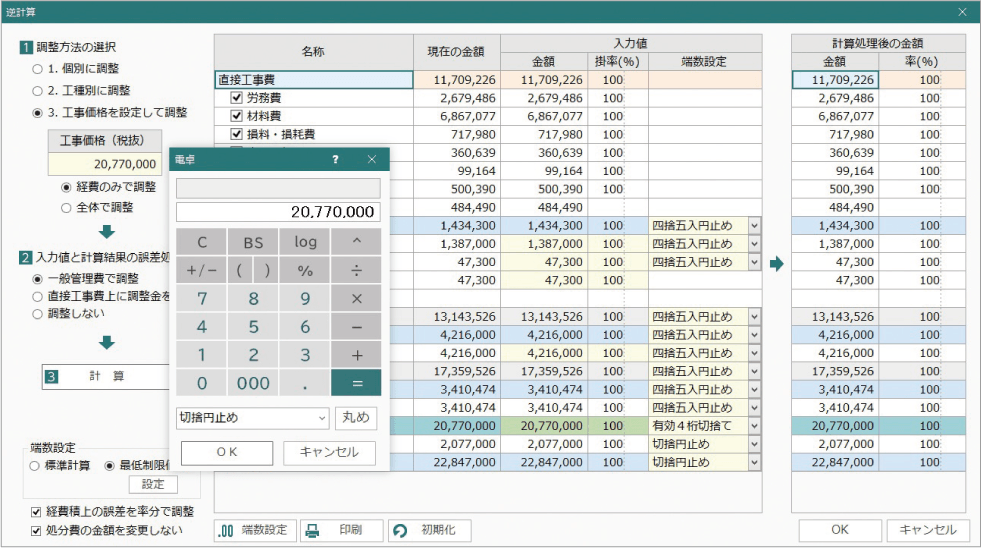The image size is (982, 548).
Task: Click the 5 key on the calculator
Action: (253, 327)
